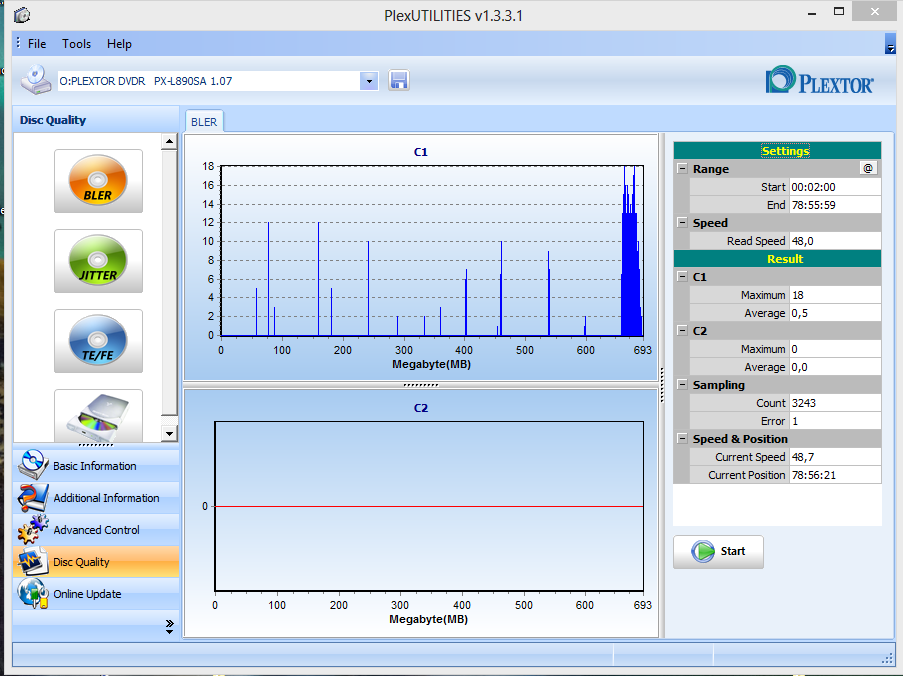Click the vertical splitter grip beside settings panel
This screenshot has width=903, height=676.
click(662, 385)
